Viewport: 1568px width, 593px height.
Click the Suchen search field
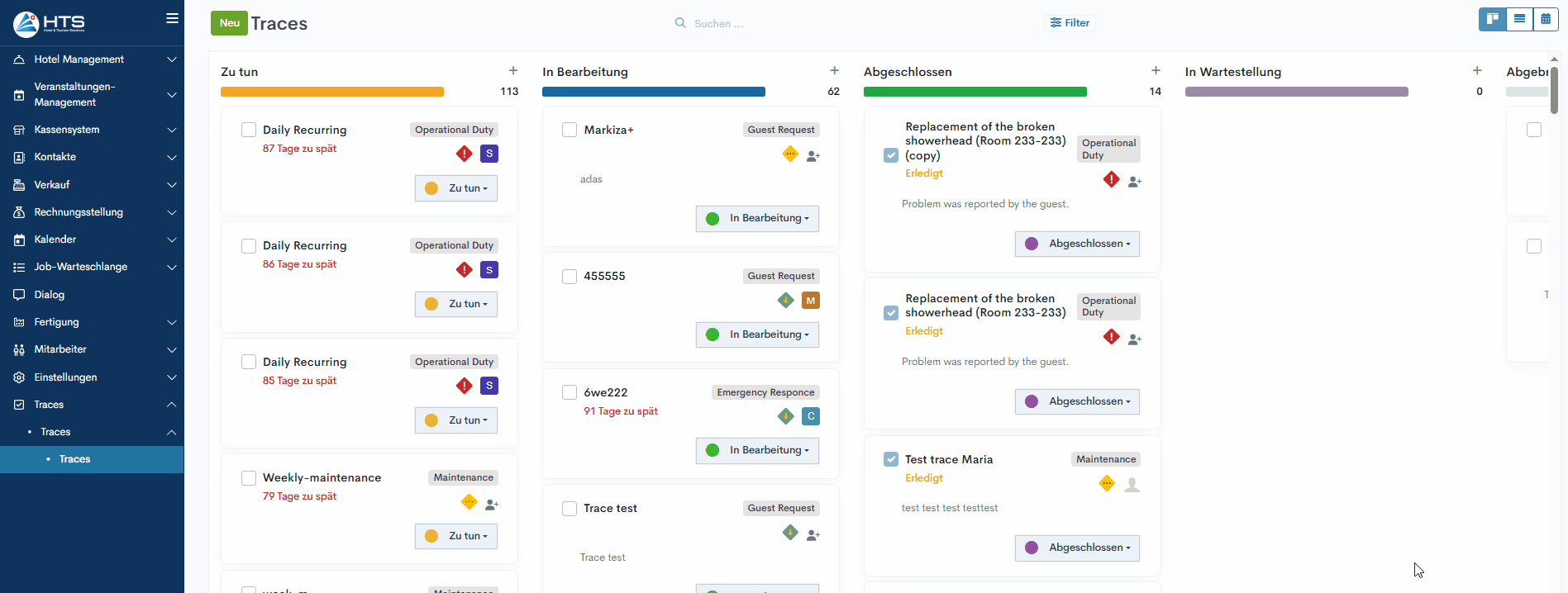[744, 23]
